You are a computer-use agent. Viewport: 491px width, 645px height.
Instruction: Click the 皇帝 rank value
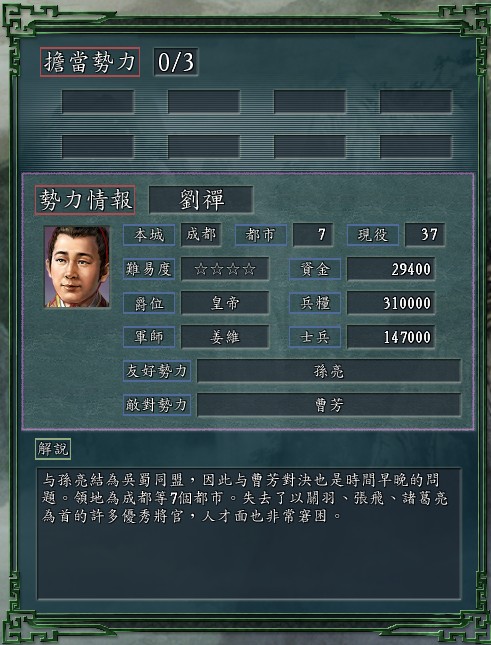225,303
